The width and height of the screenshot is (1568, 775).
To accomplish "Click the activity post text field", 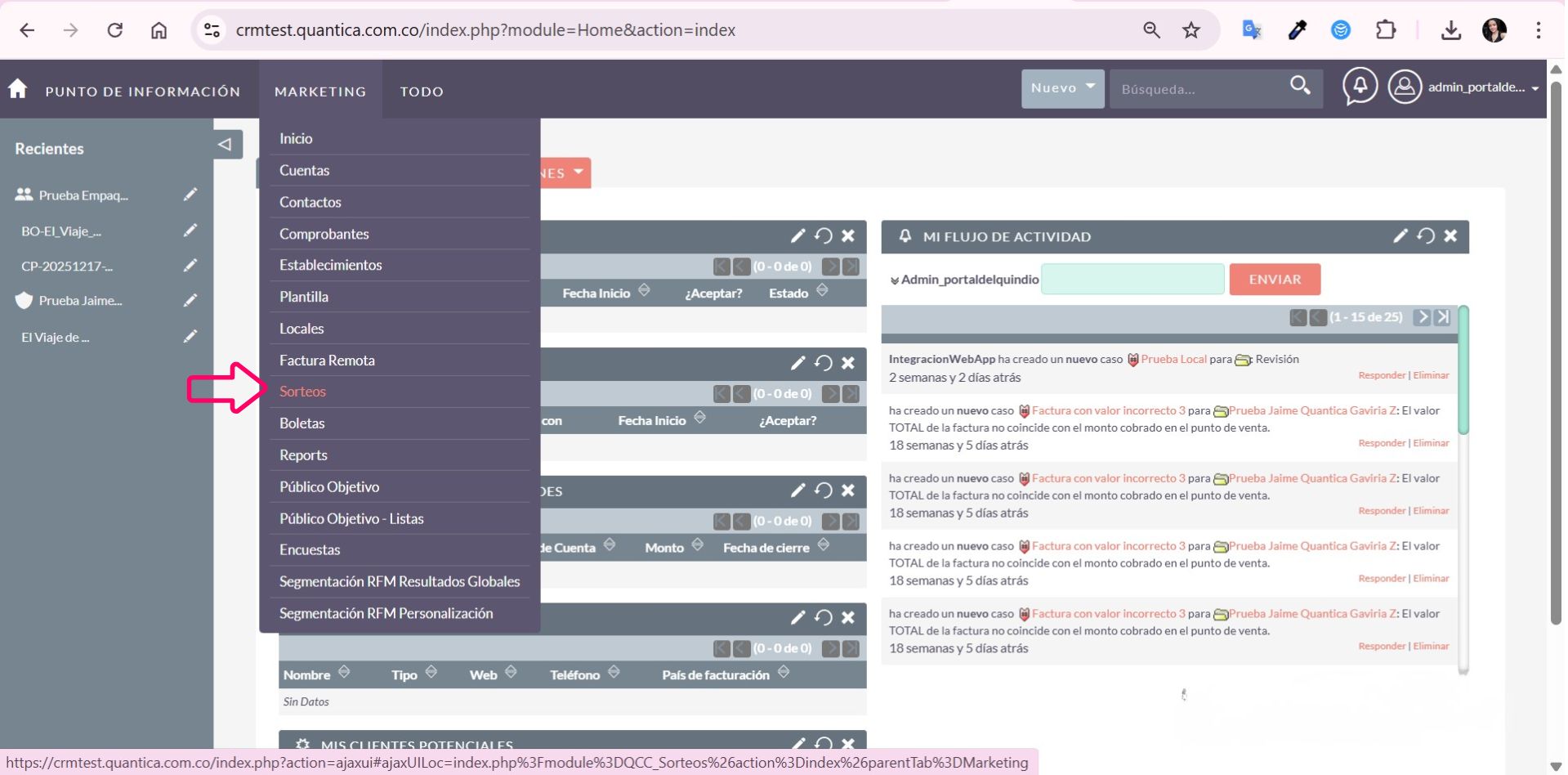I will click(x=1132, y=280).
